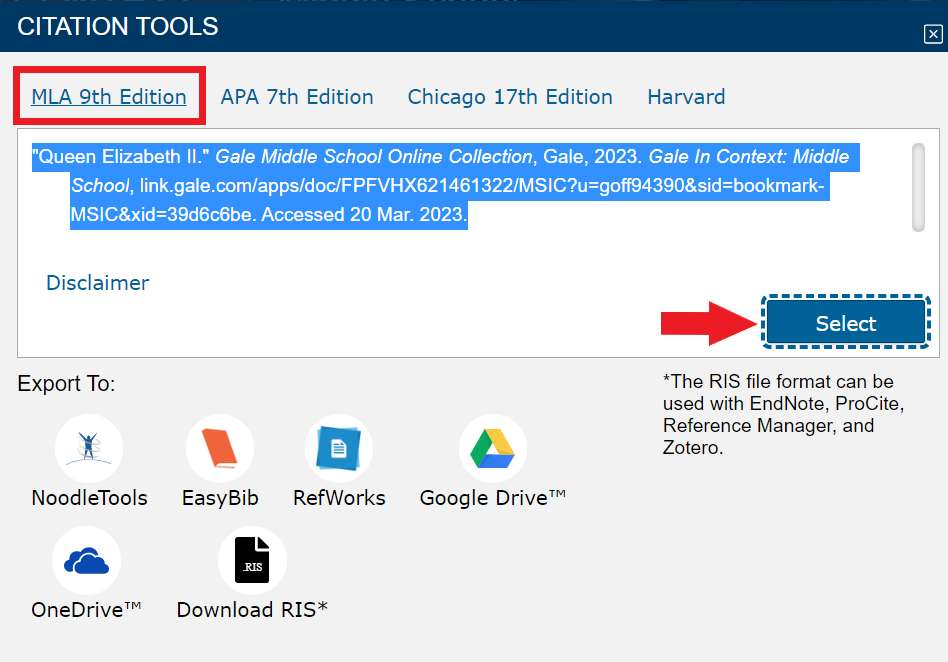Switch to Chicago 17th Edition tab
The image size is (948, 662).
click(510, 97)
